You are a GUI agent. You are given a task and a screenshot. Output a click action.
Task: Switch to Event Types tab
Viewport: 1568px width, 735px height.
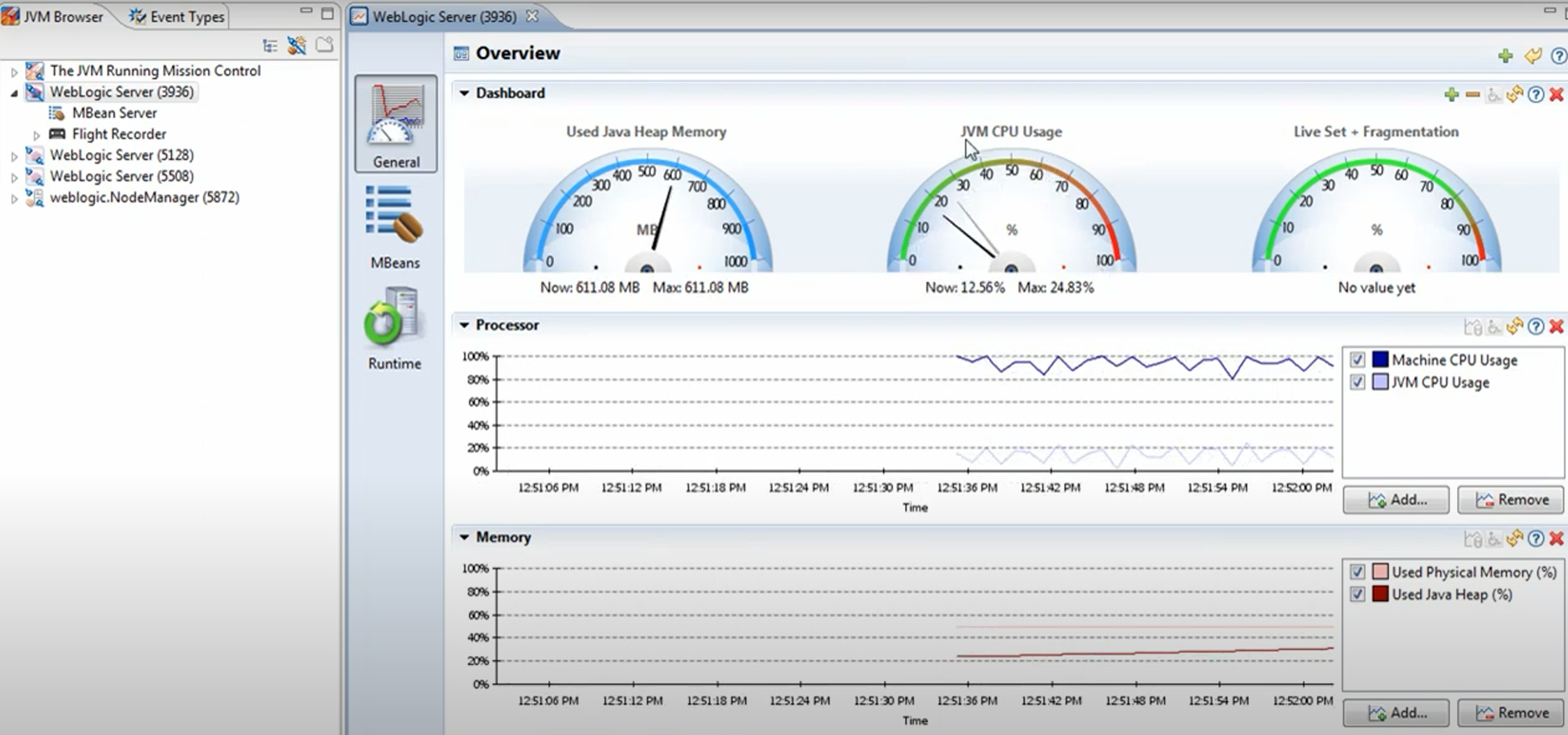[178, 16]
